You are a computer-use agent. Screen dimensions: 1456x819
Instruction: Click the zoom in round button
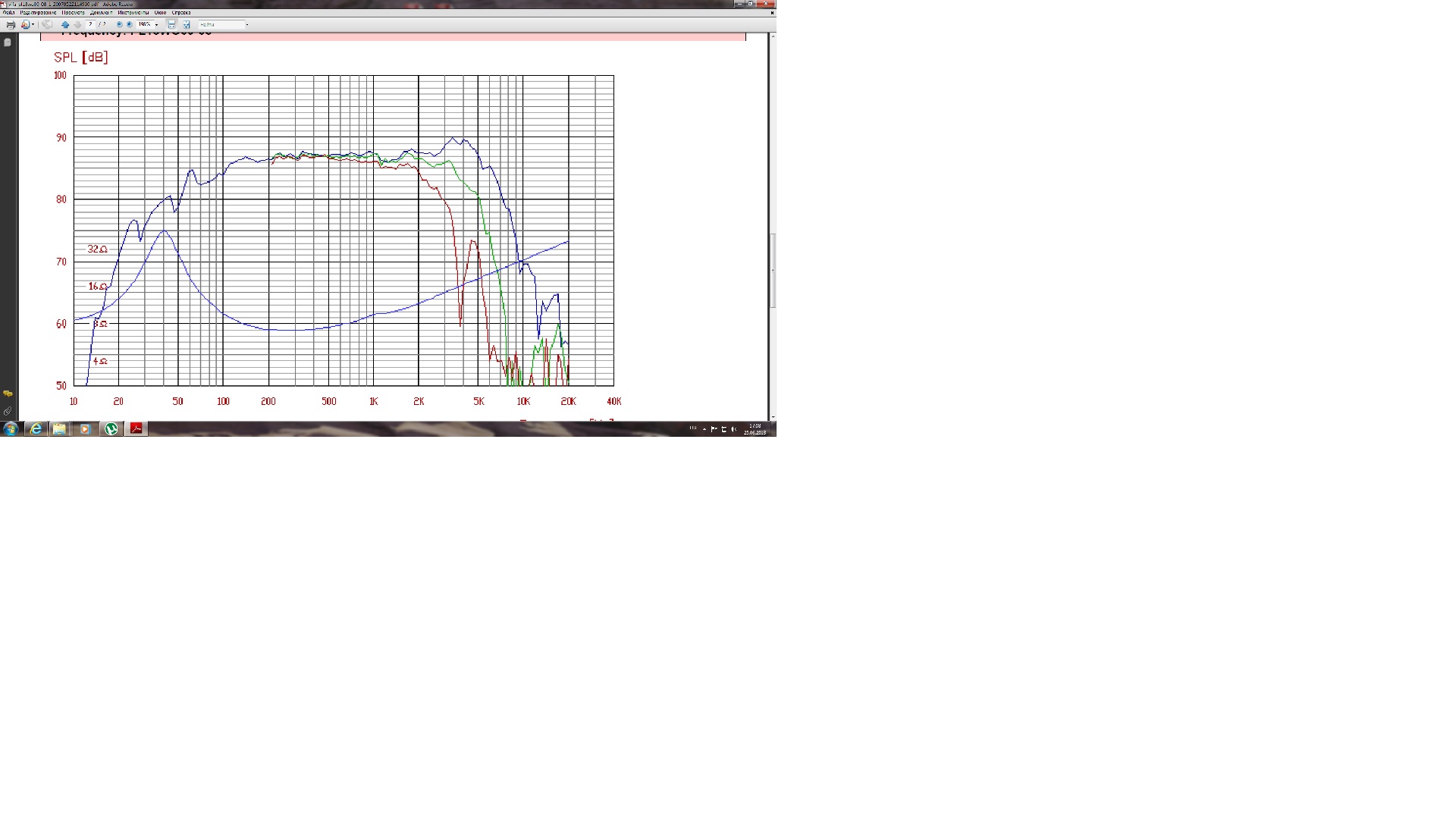(129, 24)
